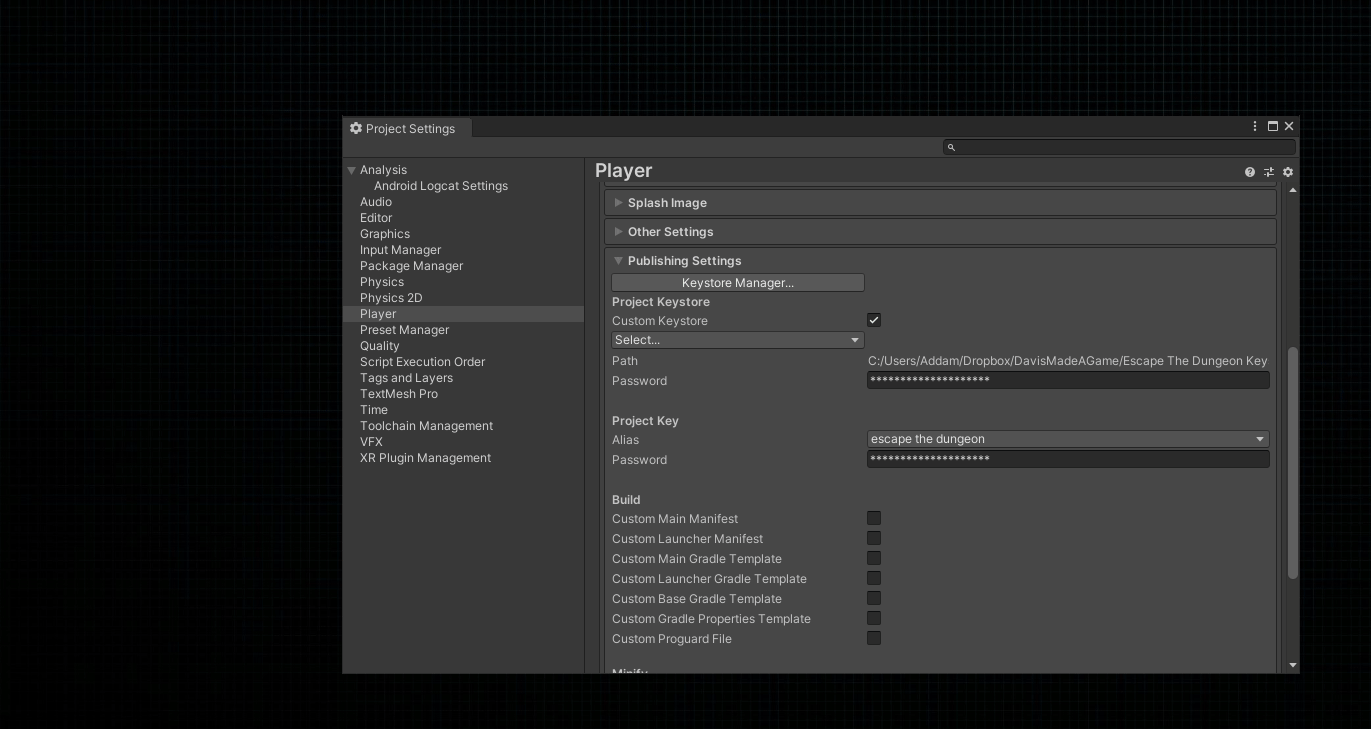Click the Project Key heading
Viewport: 1371px width, 729px height.
click(x=645, y=421)
